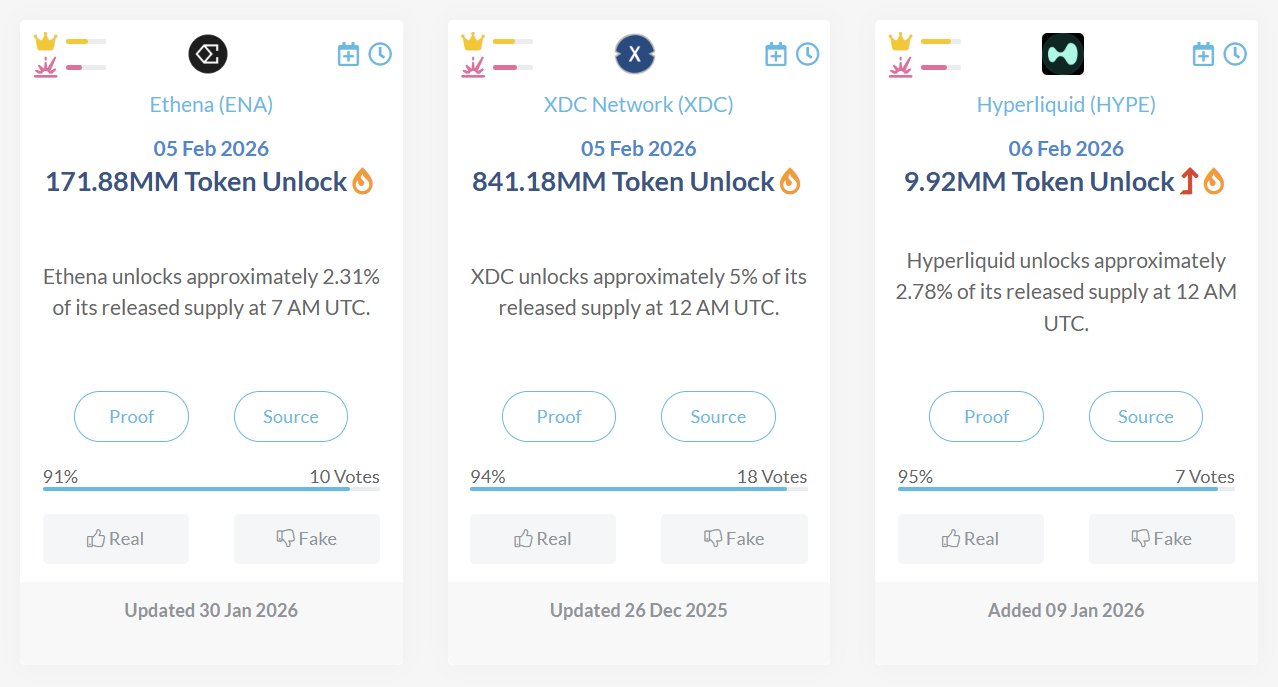The height and width of the screenshot is (687, 1278).
Task: Open the Hyperliquid (HYPE) coin link
Action: point(1066,105)
